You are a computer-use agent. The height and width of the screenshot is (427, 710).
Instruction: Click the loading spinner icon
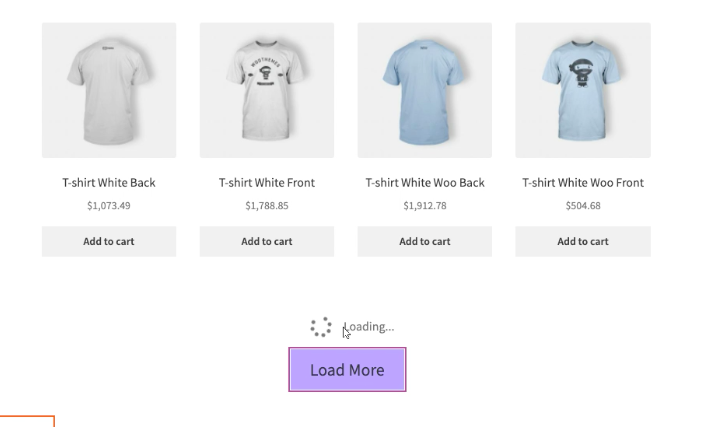321,327
